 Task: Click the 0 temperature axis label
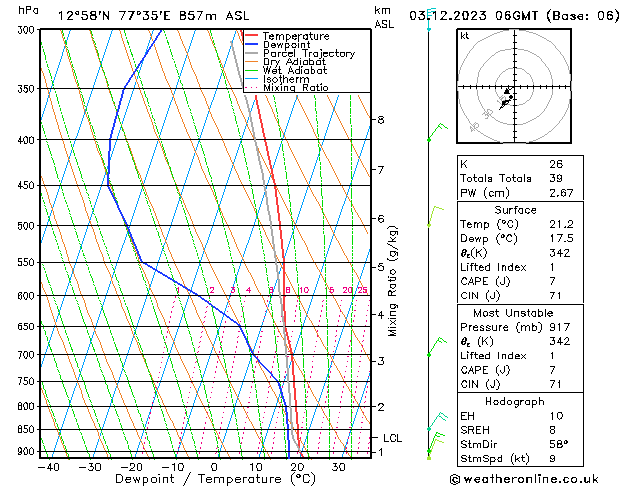[x=214, y=468]
